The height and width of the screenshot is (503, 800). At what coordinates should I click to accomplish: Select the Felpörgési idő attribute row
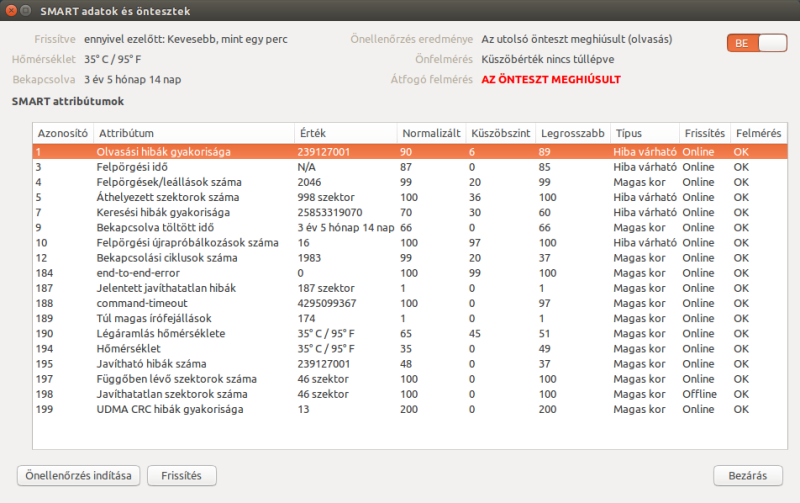pos(410,167)
